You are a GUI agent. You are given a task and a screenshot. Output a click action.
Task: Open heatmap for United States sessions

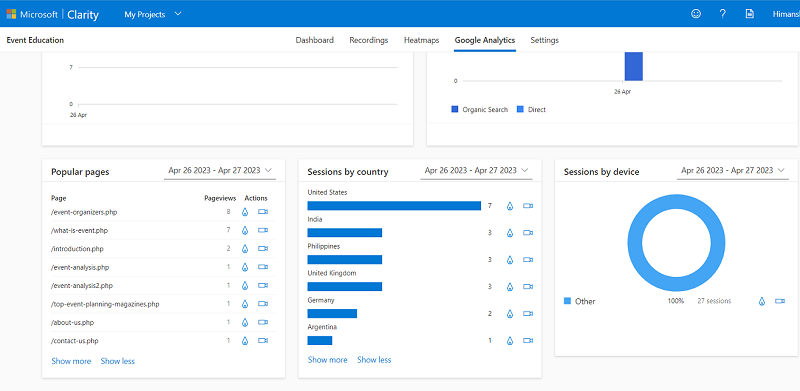tap(510, 206)
